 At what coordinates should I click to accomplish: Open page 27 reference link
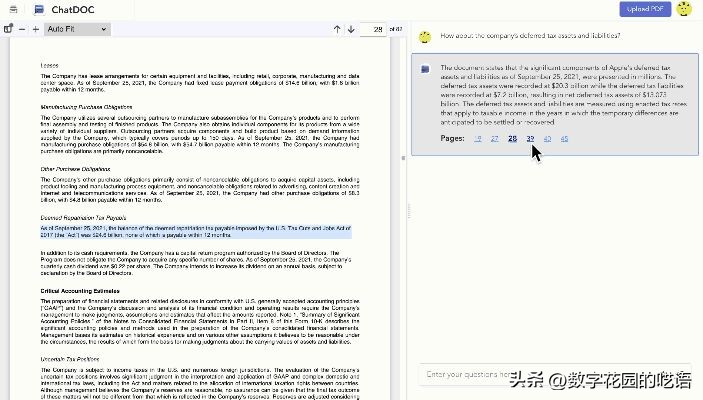(x=495, y=139)
